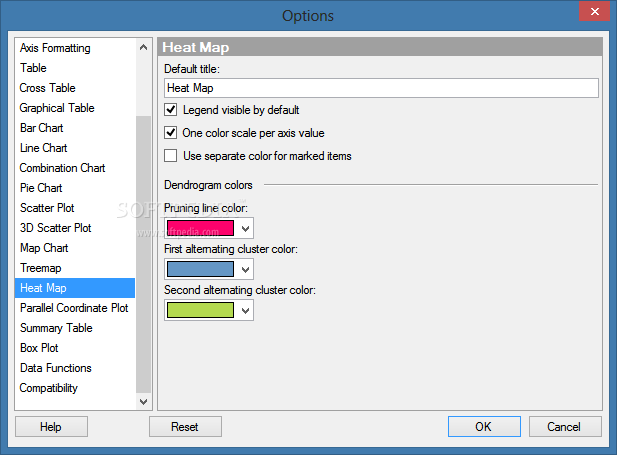Cancel the Options dialog

pos(563,427)
